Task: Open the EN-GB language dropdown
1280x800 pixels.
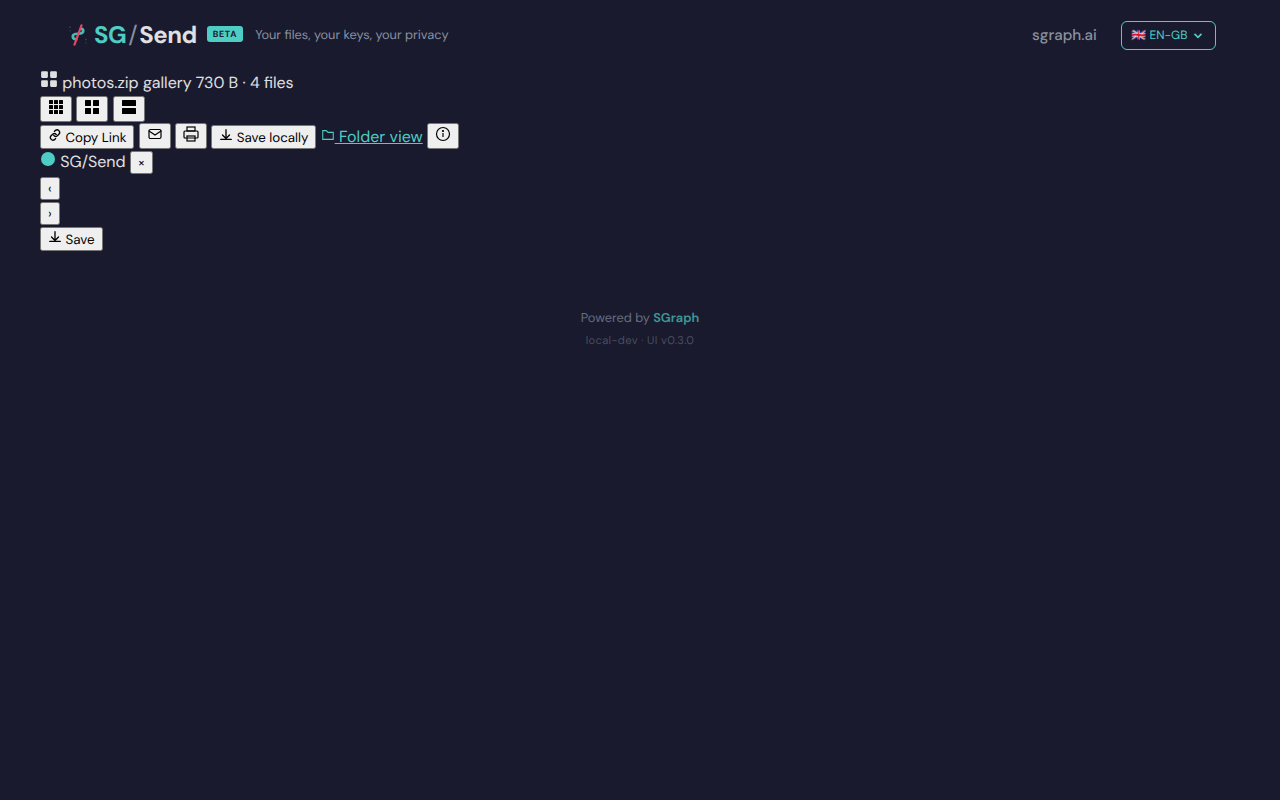Action: 1167,35
